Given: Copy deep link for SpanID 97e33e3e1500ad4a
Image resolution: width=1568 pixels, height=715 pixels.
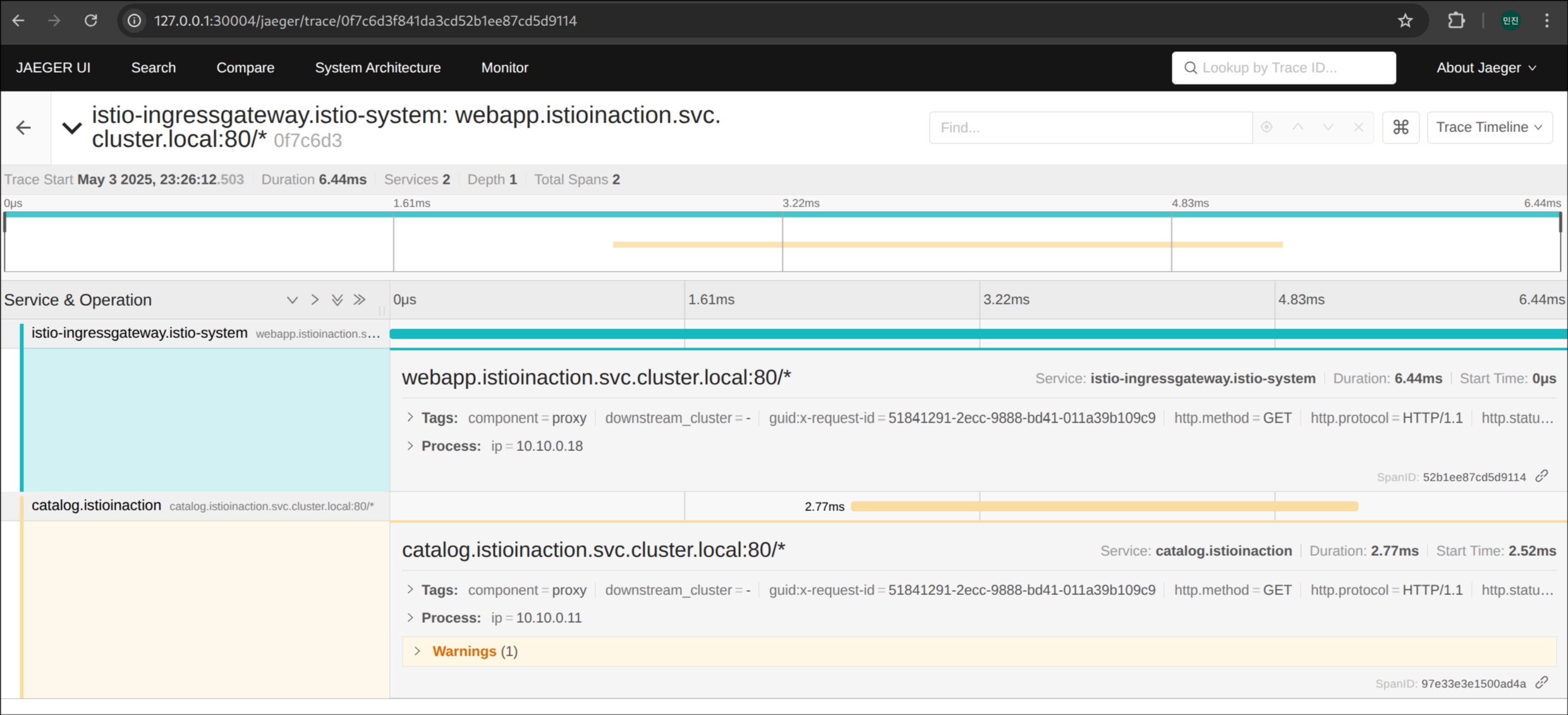Looking at the screenshot, I should click(1542, 682).
